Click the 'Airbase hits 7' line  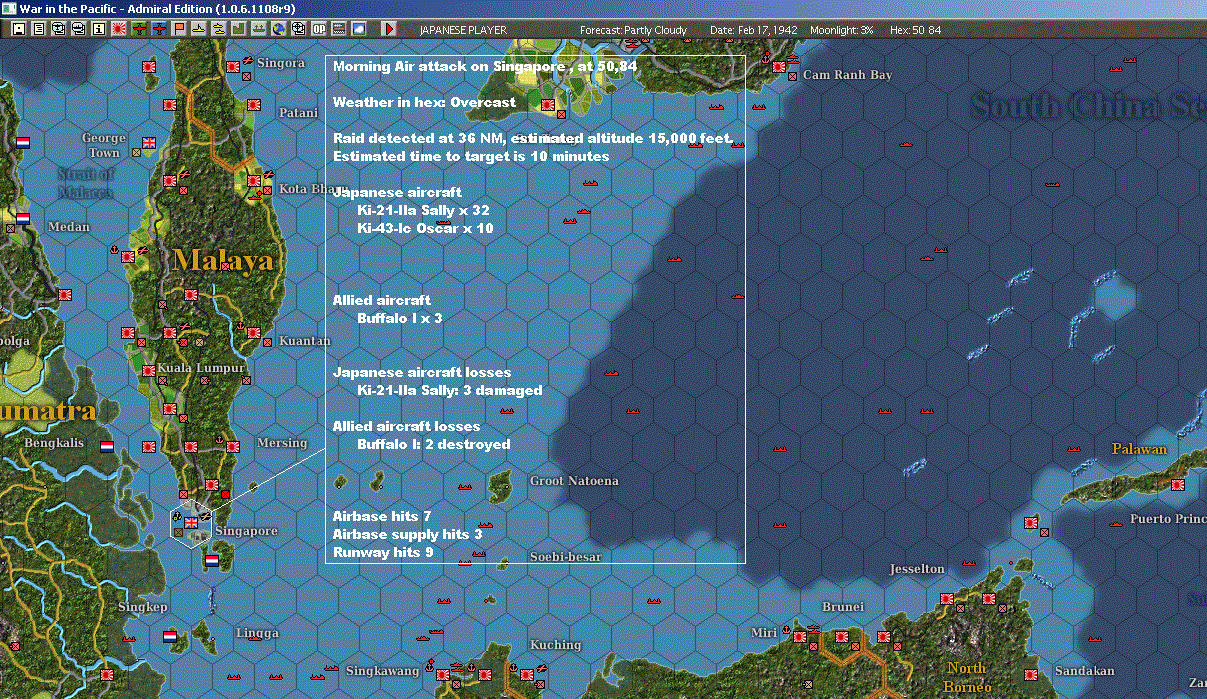[x=382, y=516]
